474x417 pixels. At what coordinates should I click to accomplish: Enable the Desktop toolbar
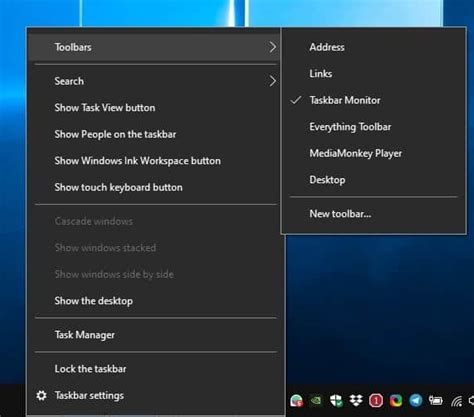[x=373, y=180]
